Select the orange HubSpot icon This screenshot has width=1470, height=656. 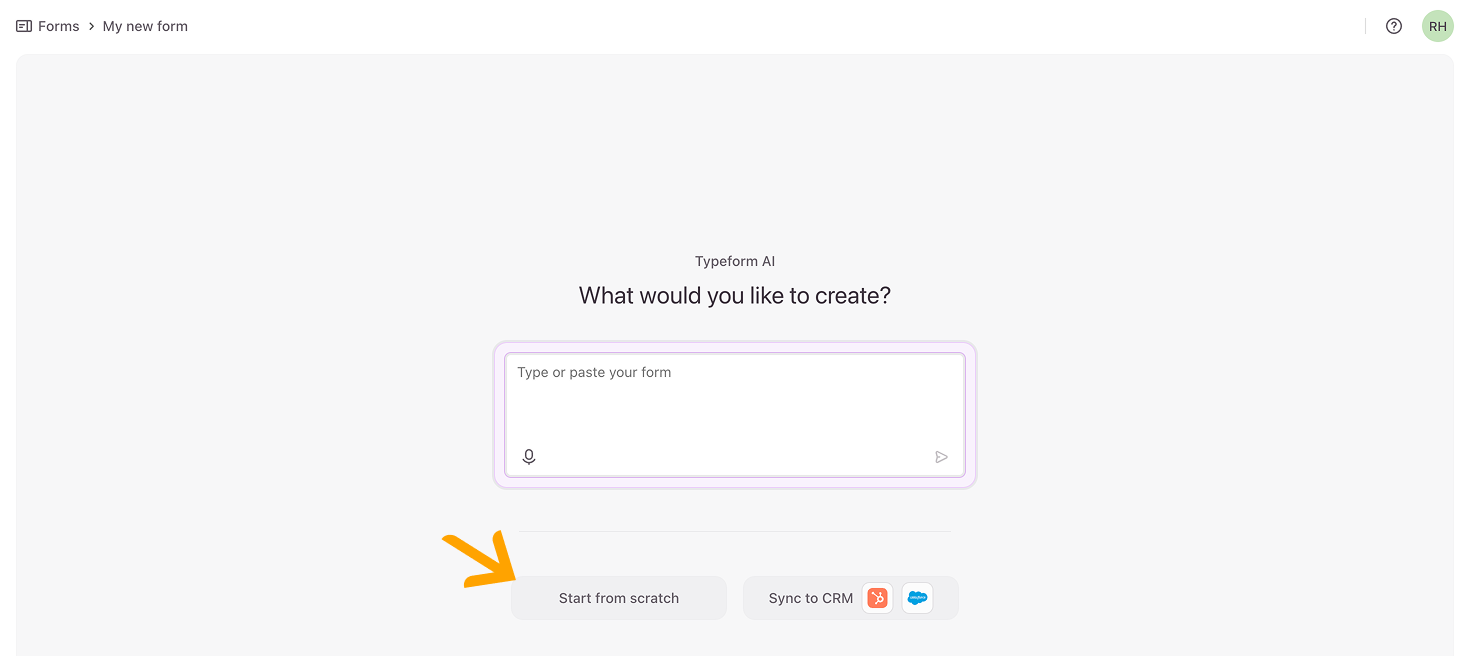point(877,598)
